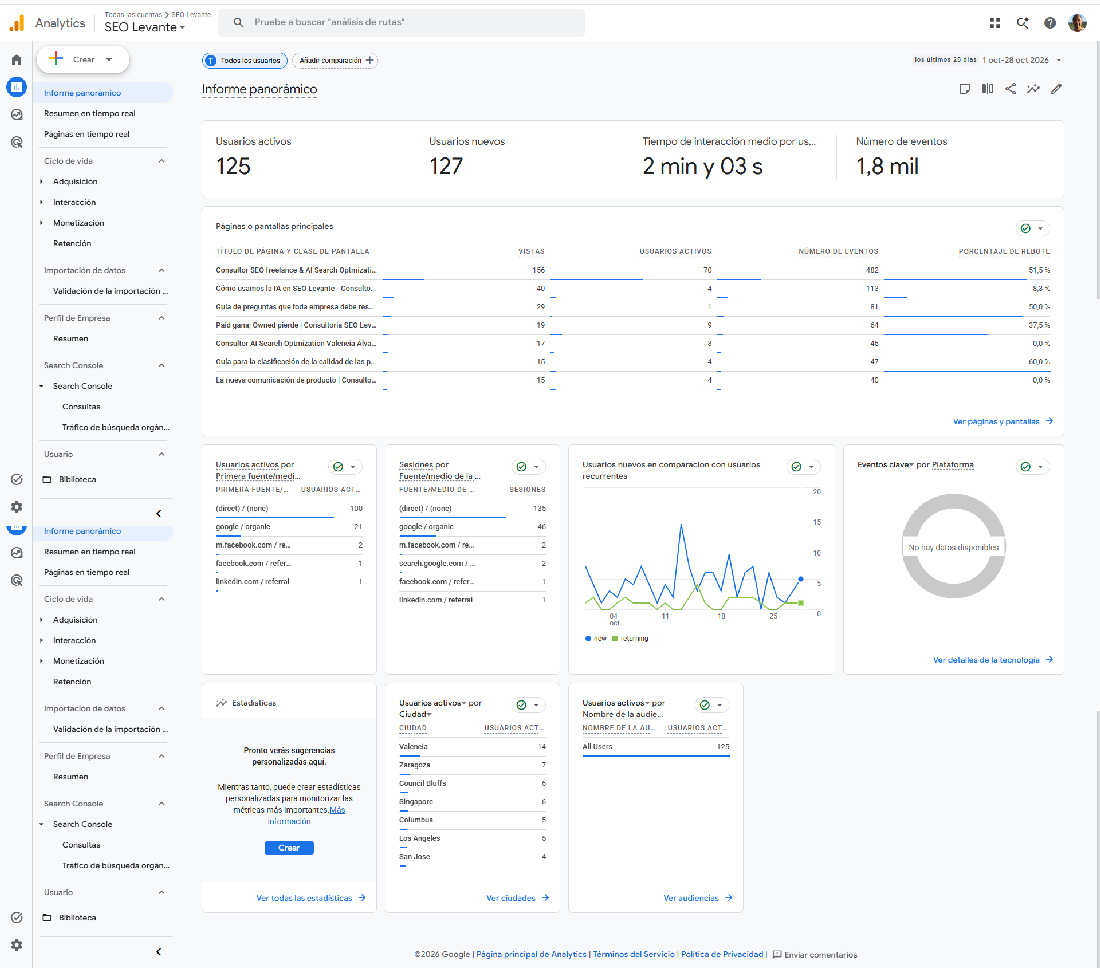The image size is (1100, 968).
Task: Open the 1 oct-28 oct 2026 date range dropdown
Action: tap(1022, 60)
